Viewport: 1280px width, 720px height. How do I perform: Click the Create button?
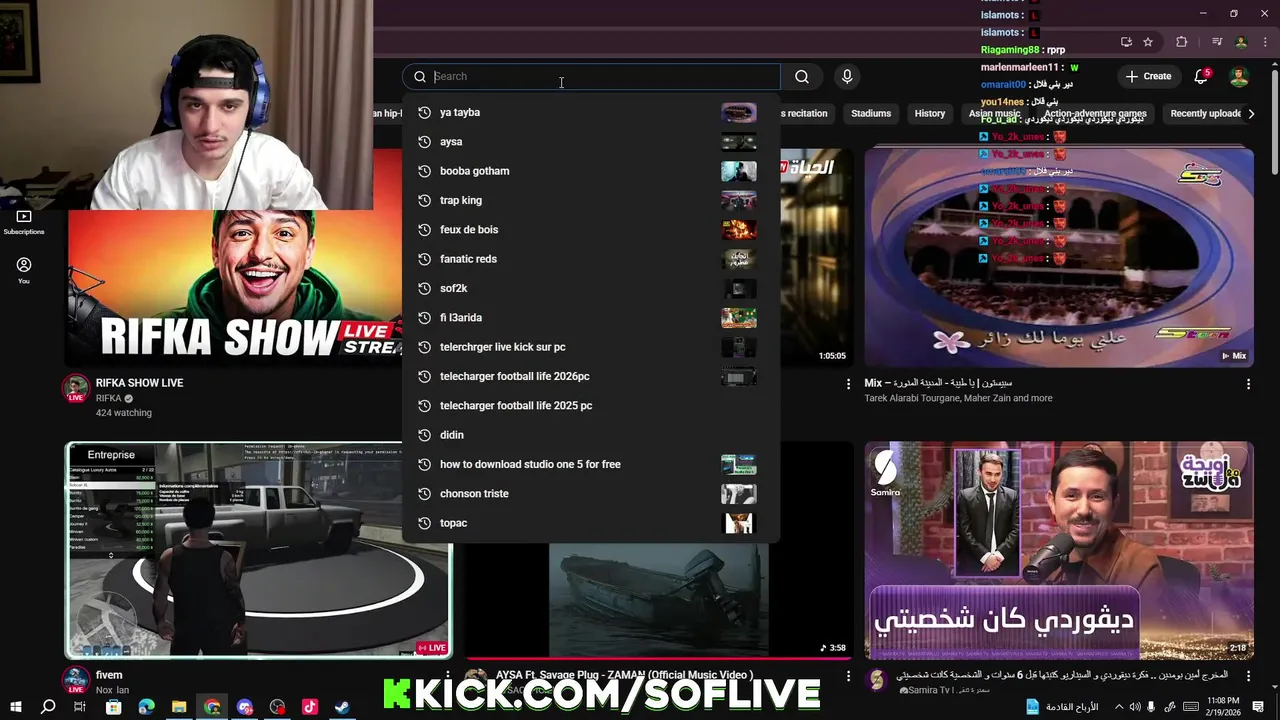1148,77
